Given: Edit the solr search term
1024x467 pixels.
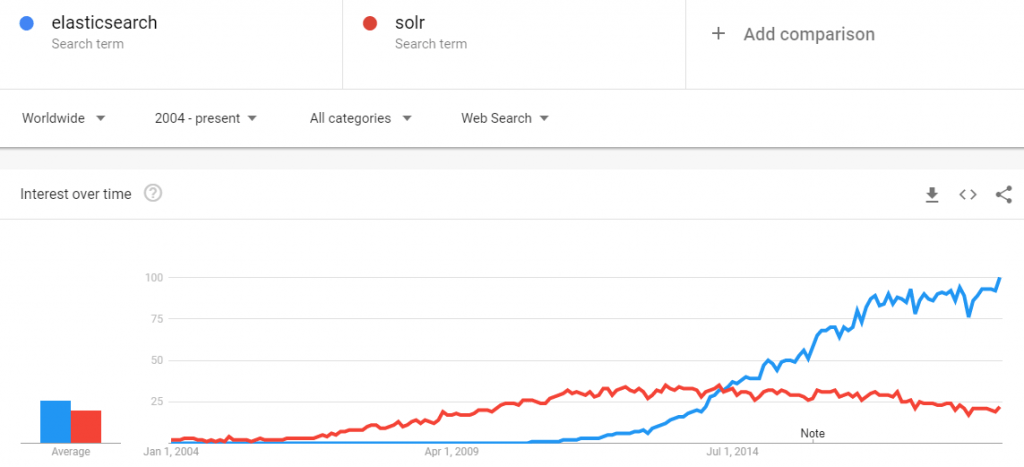Looking at the screenshot, I should (410, 23).
